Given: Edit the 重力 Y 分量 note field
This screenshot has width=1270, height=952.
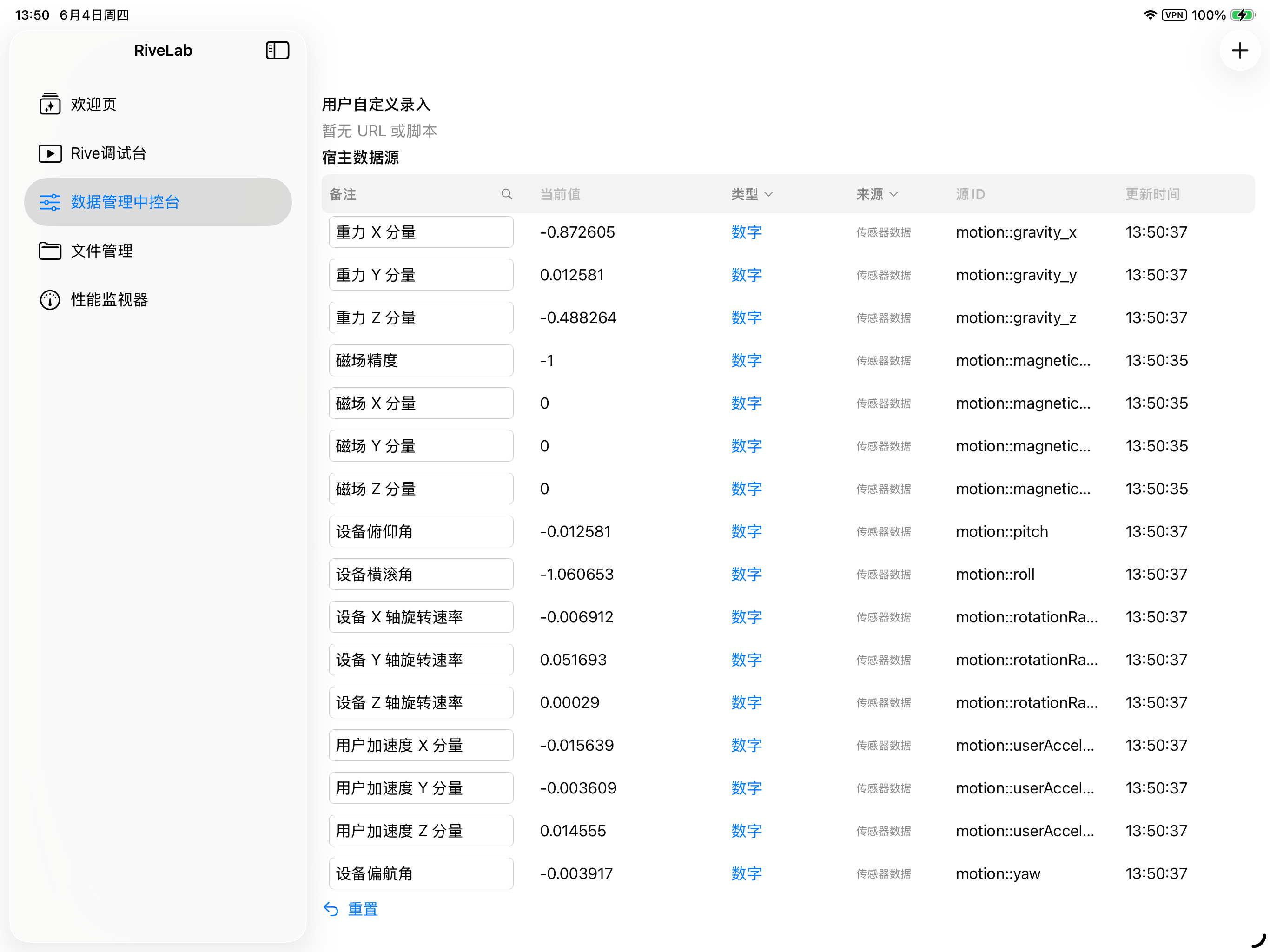Looking at the screenshot, I should (x=421, y=275).
